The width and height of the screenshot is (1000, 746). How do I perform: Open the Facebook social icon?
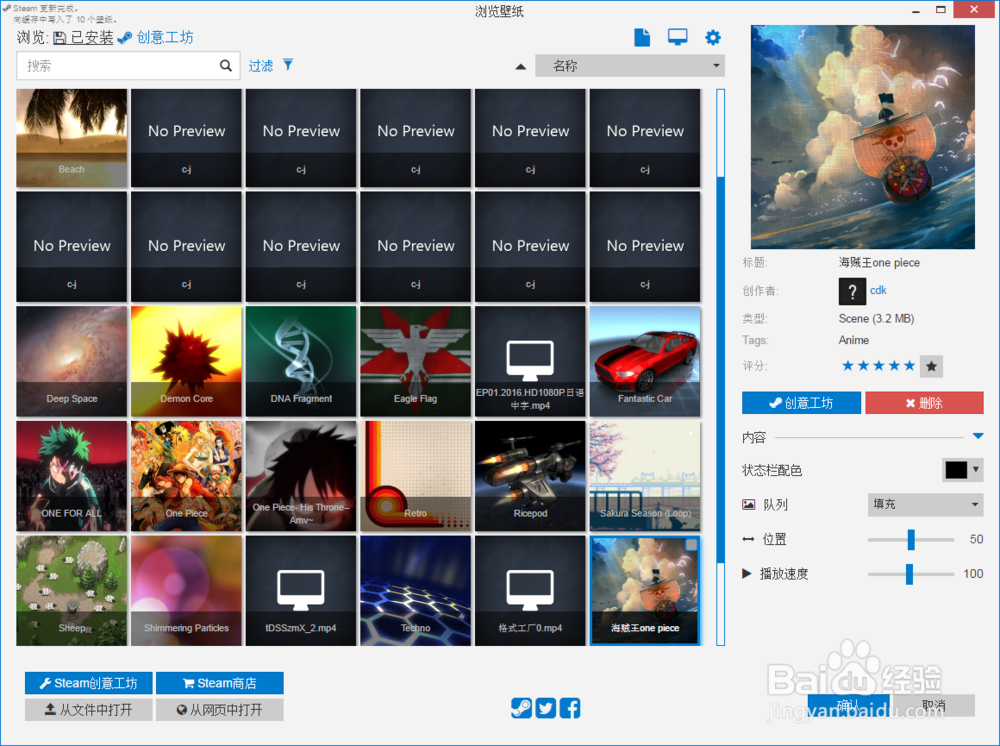570,708
